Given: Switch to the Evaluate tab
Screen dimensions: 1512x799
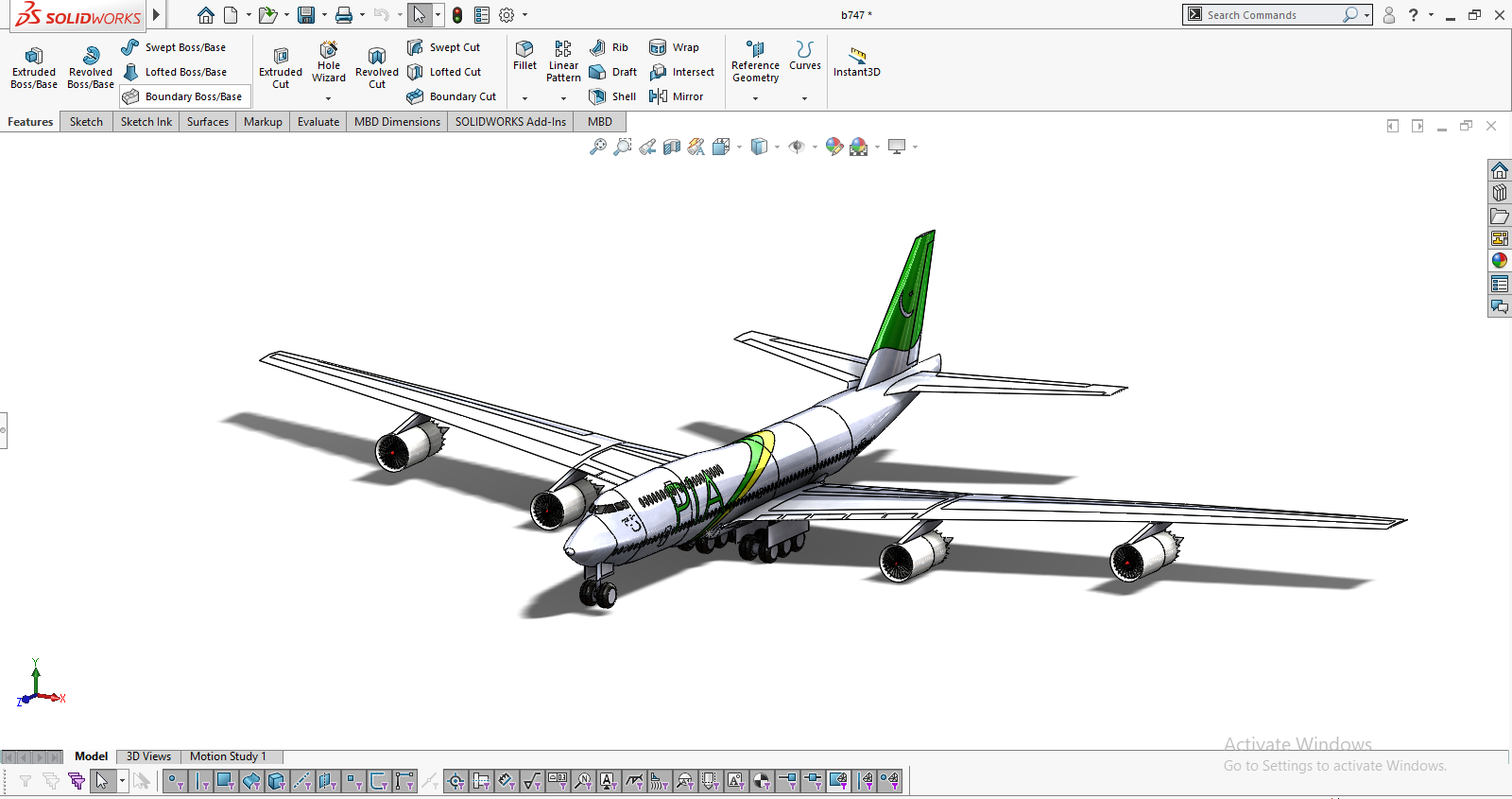Looking at the screenshot, I should (318, 122).
